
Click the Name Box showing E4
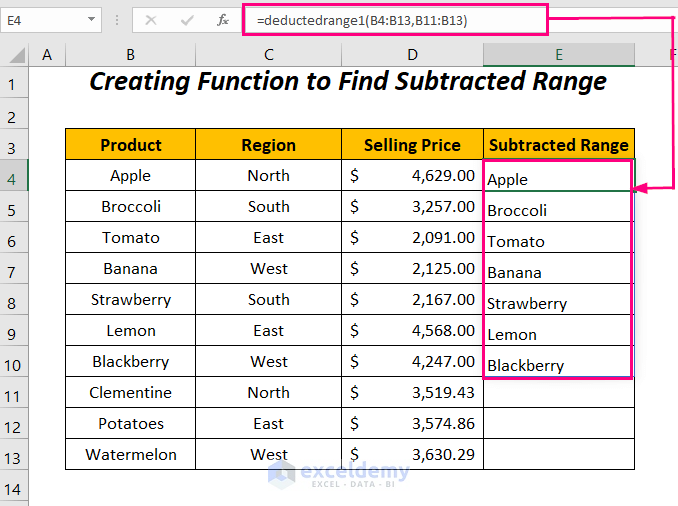coord(51,20)
